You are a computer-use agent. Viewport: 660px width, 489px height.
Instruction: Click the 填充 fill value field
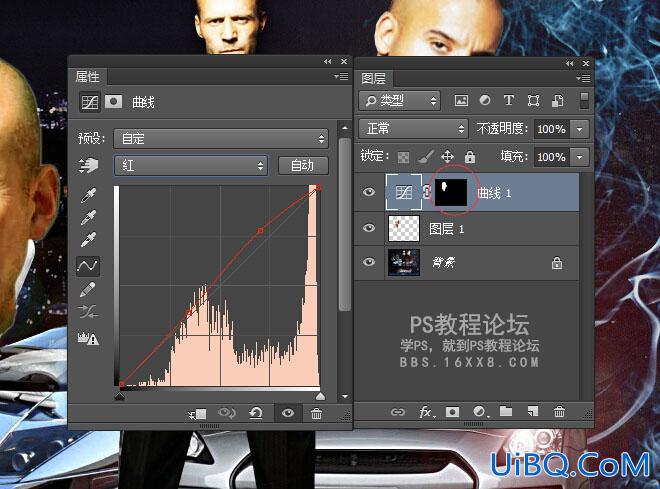point(552,157)
